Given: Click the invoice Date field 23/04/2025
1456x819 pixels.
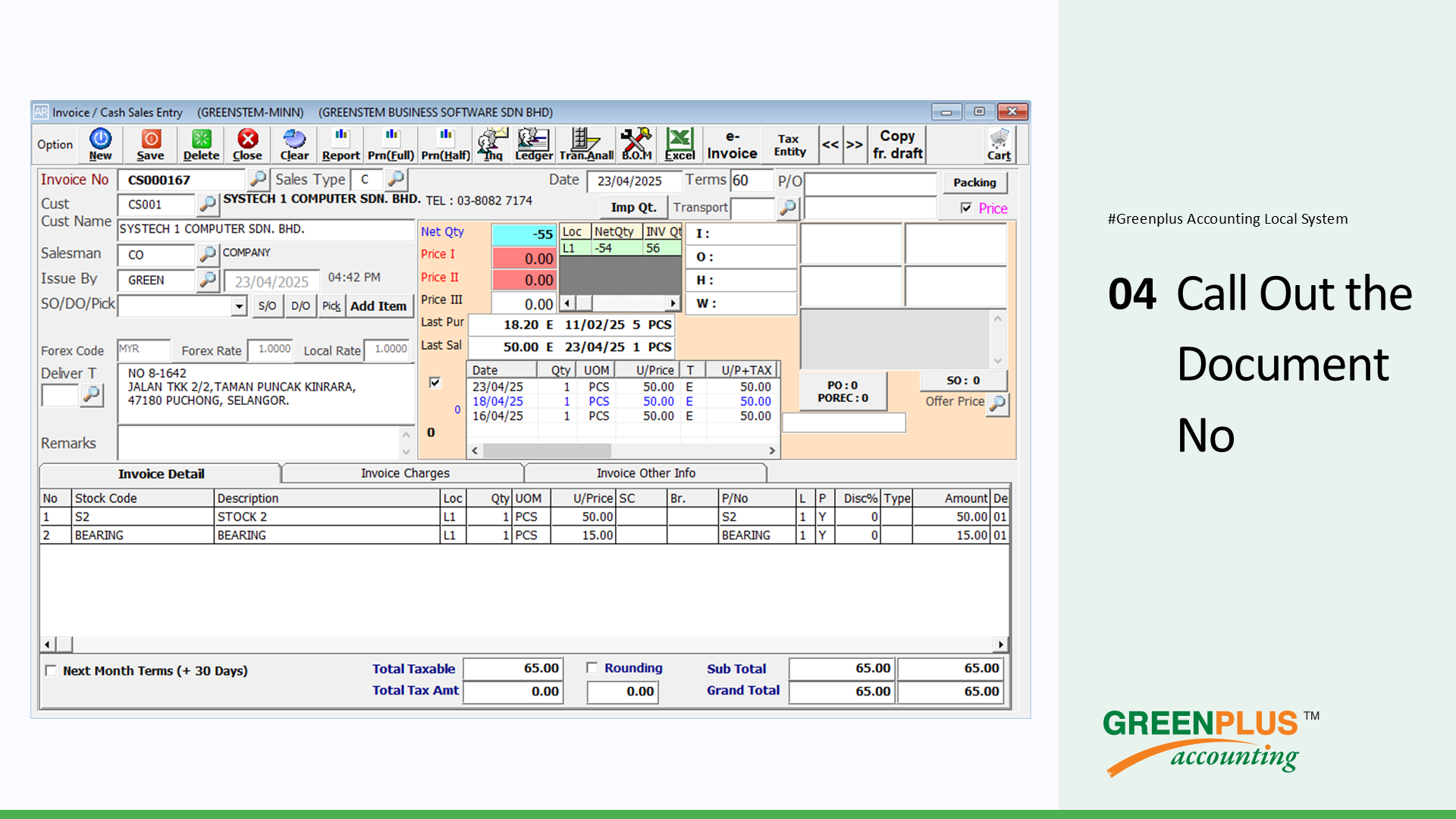Looking at the screenshot, I should [634, 180].
